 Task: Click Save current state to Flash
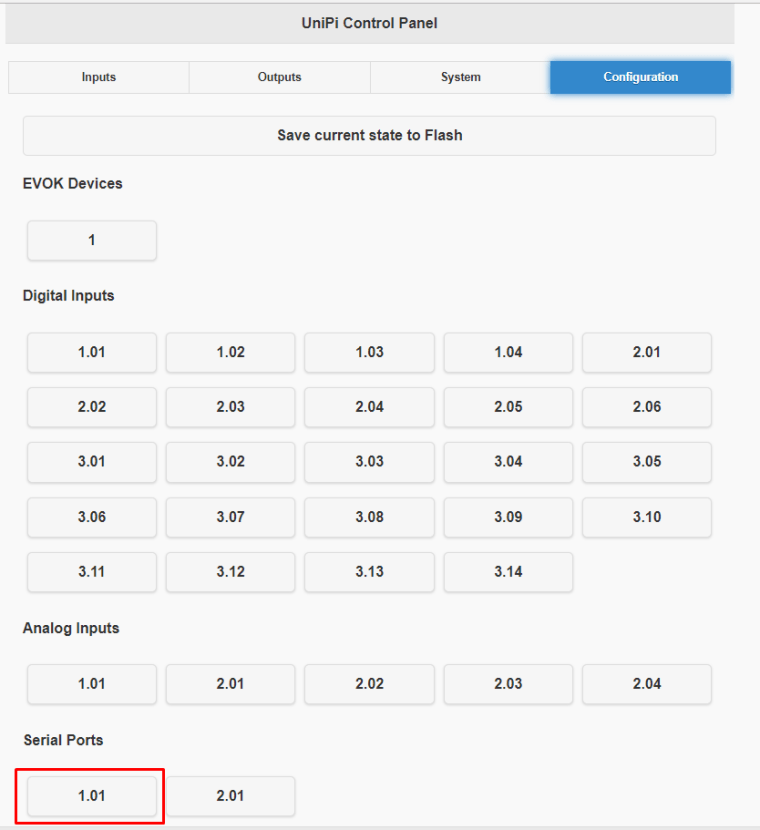(369, 136)
